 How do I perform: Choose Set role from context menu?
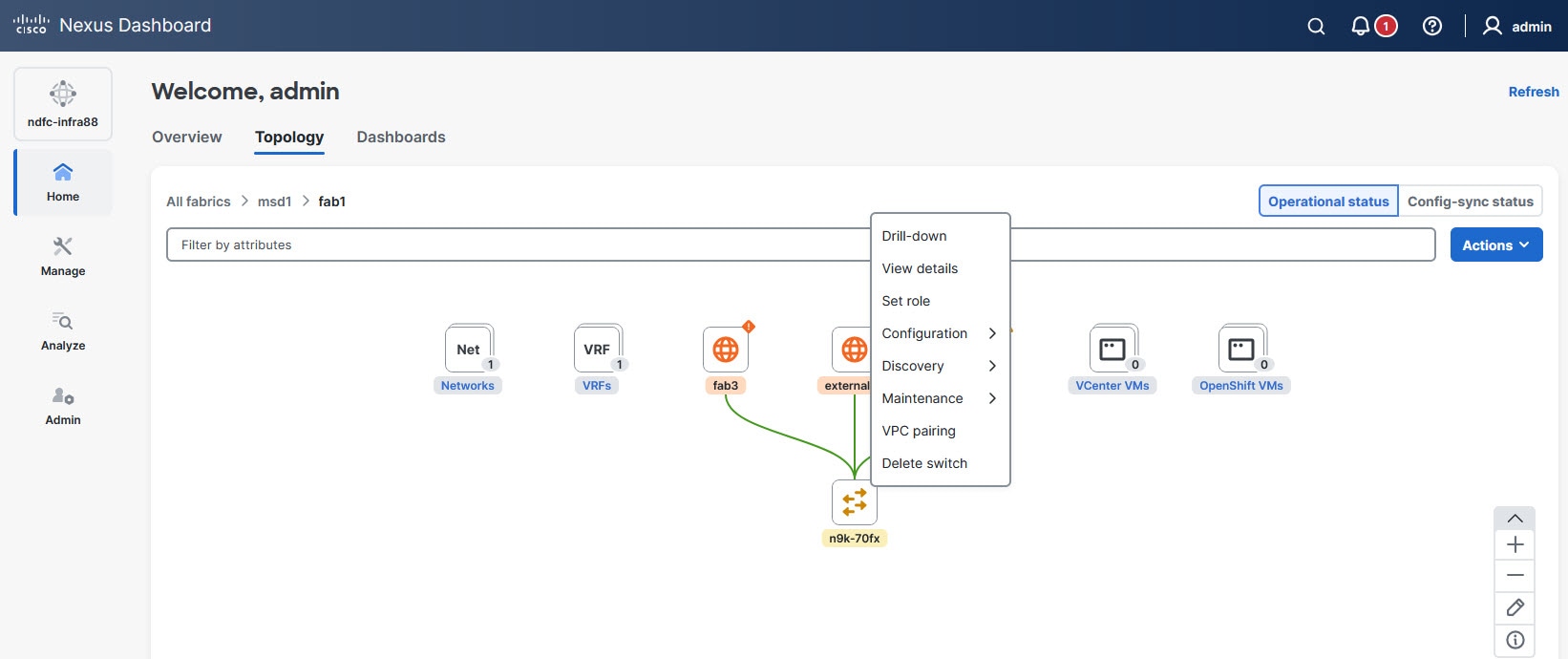pyautogui.click(x=940, y=301)
